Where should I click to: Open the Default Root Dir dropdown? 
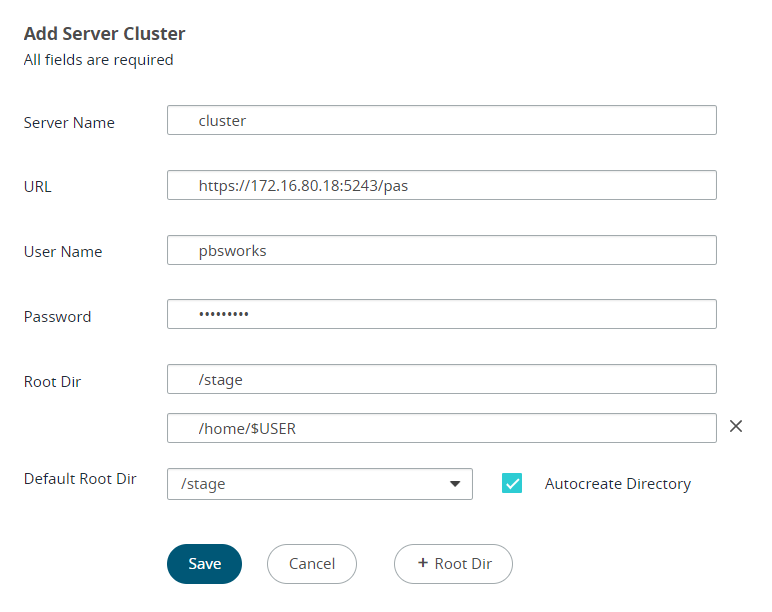coord(319,484)
